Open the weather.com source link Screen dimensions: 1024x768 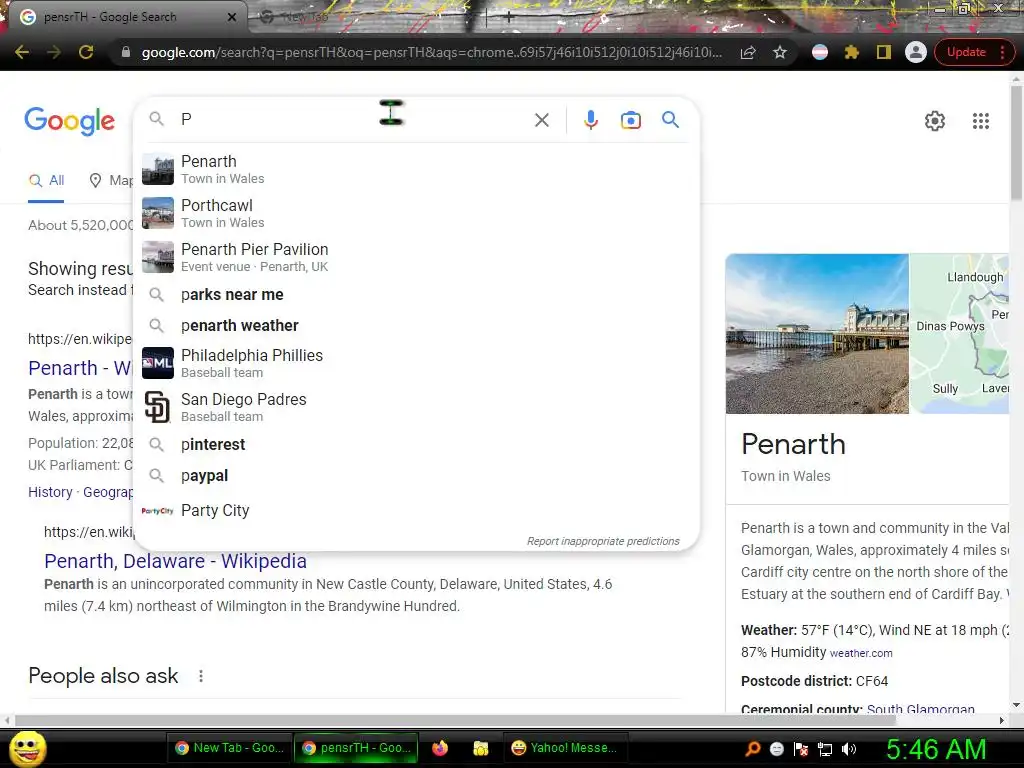pos(861,653)
